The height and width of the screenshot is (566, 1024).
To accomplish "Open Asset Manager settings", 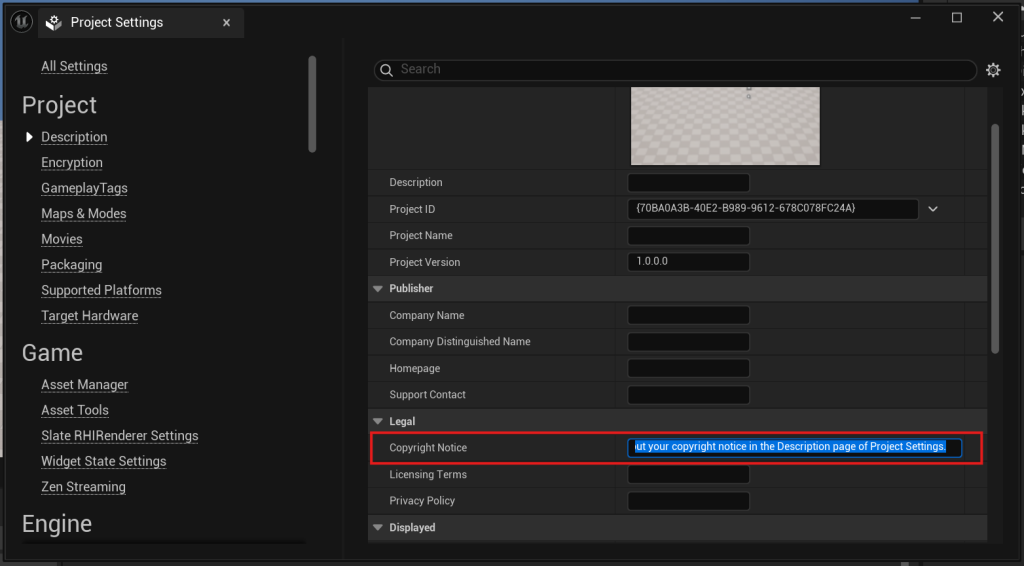I will pos(85,385).
